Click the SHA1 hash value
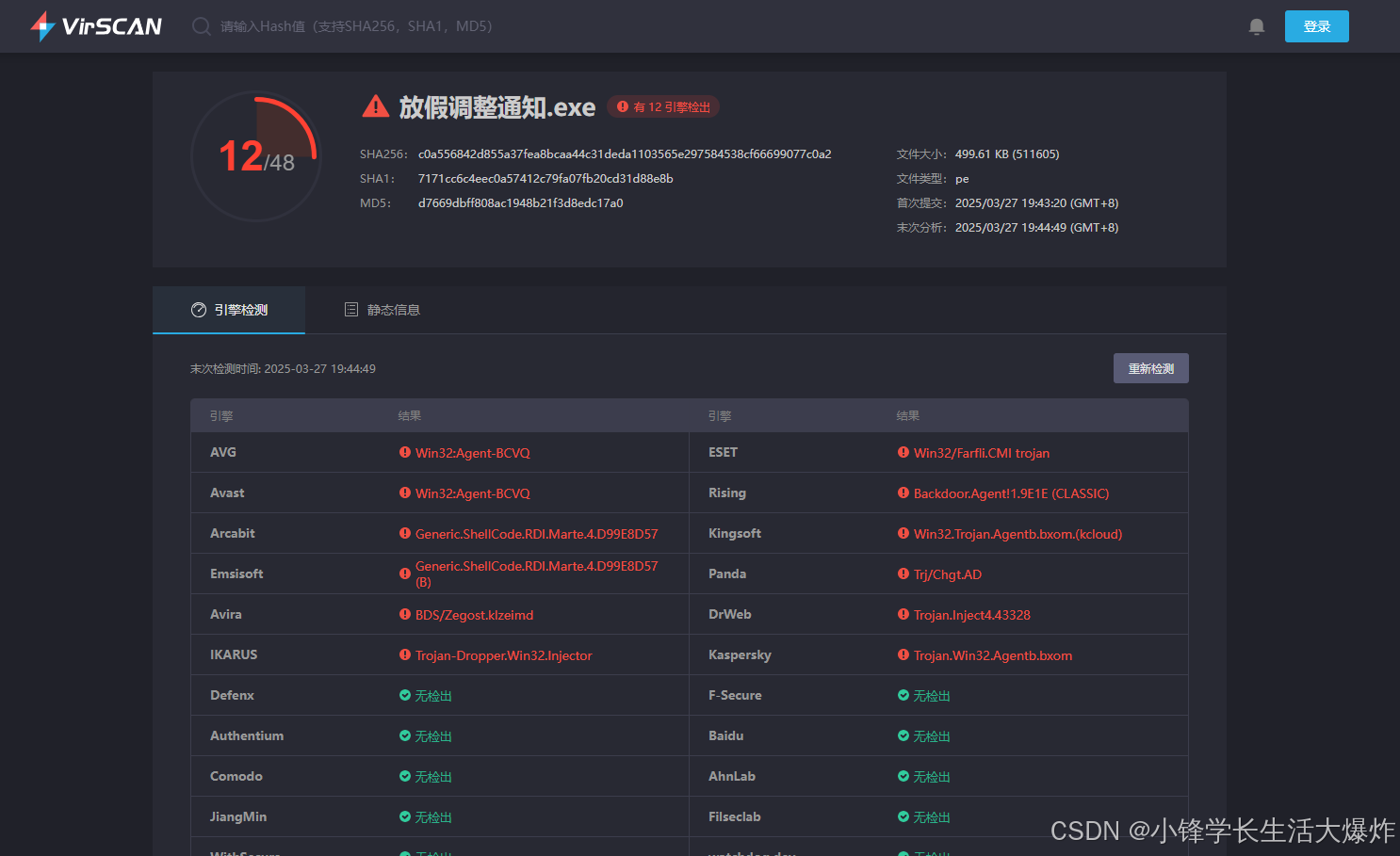1400x856 pixels. click(545, 178)
